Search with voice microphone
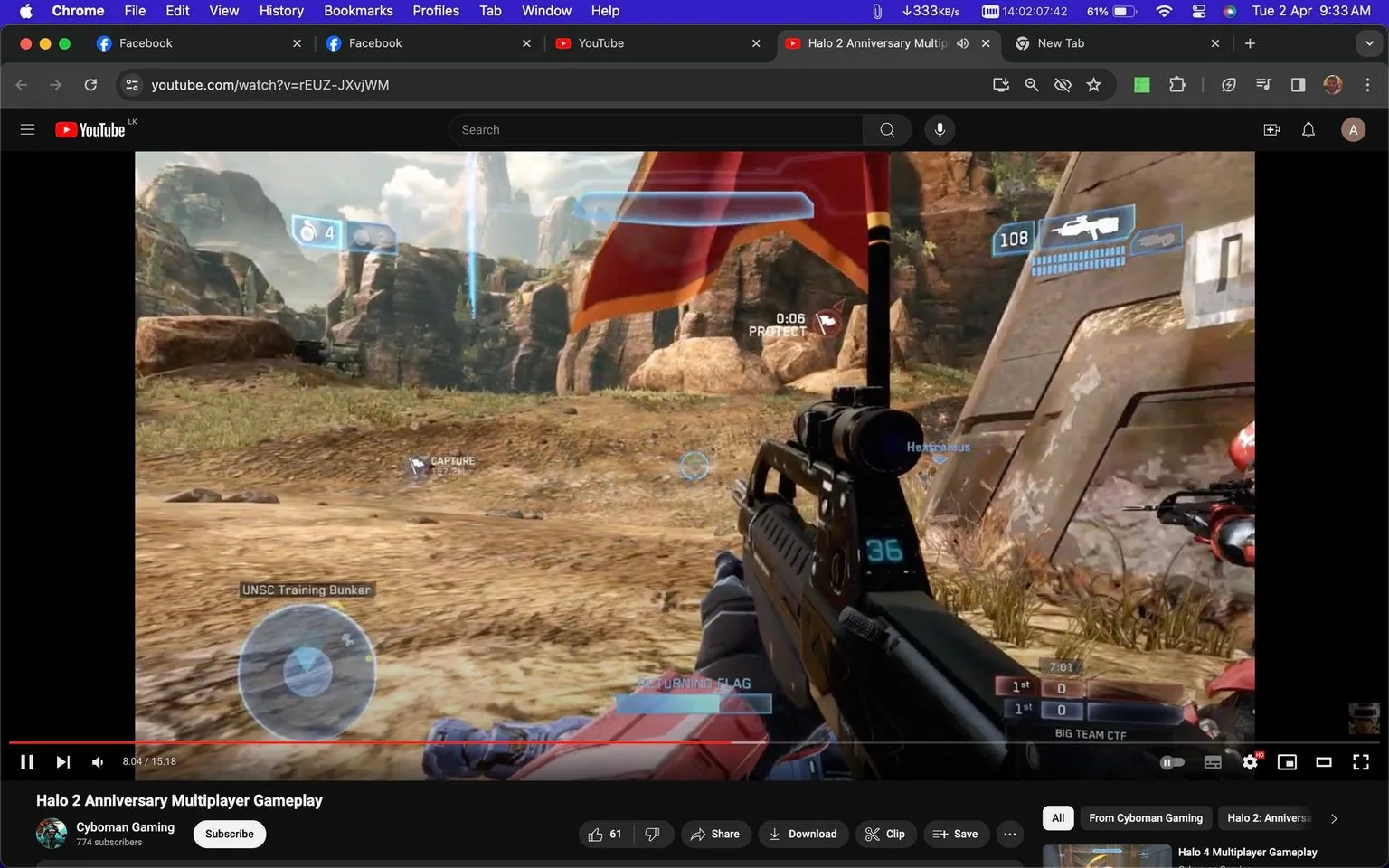The height and width of the screenshot is (868, 1389). tap(940, 129)
